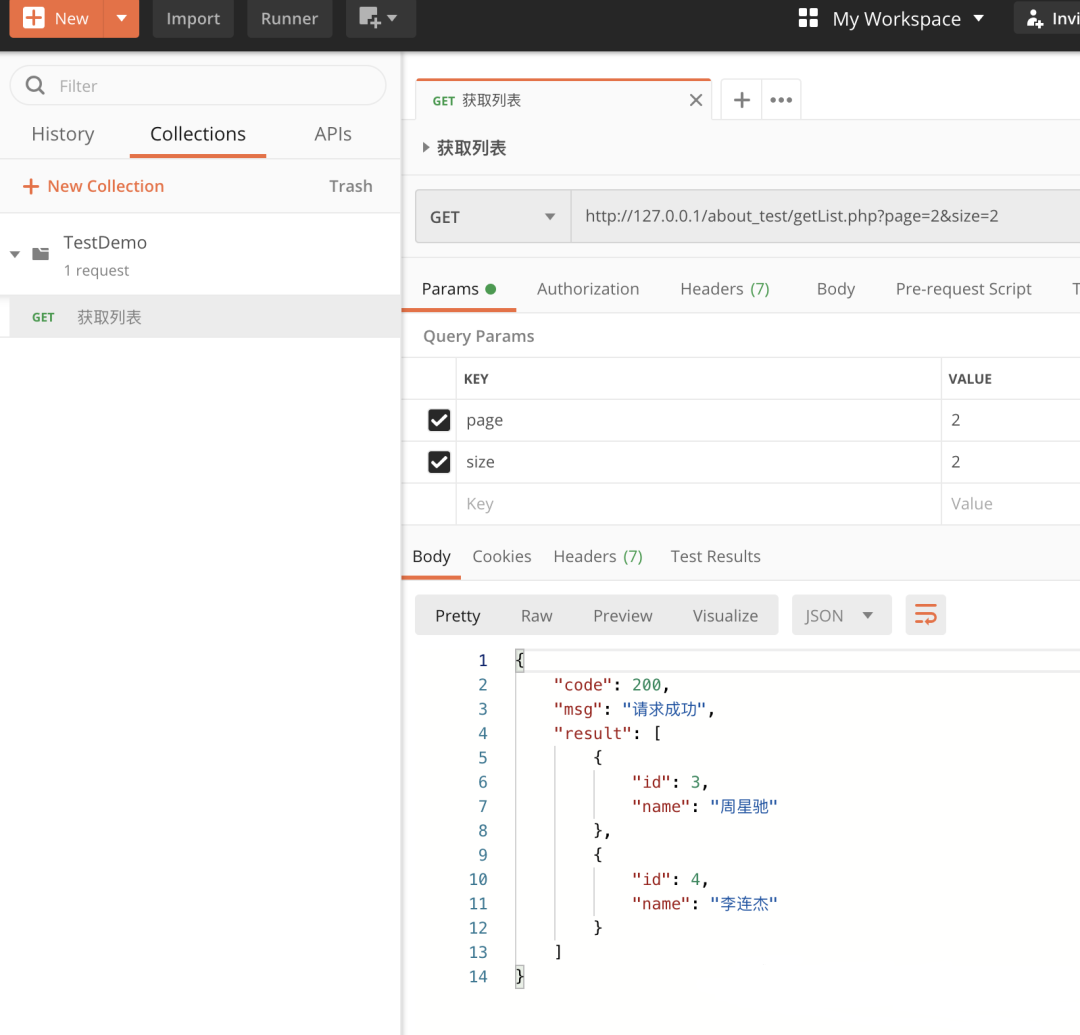Screen dimensions: 1080x1035
Task: Add a new request tab with plus
Action: pyautogui.click(x=741, y=100)
